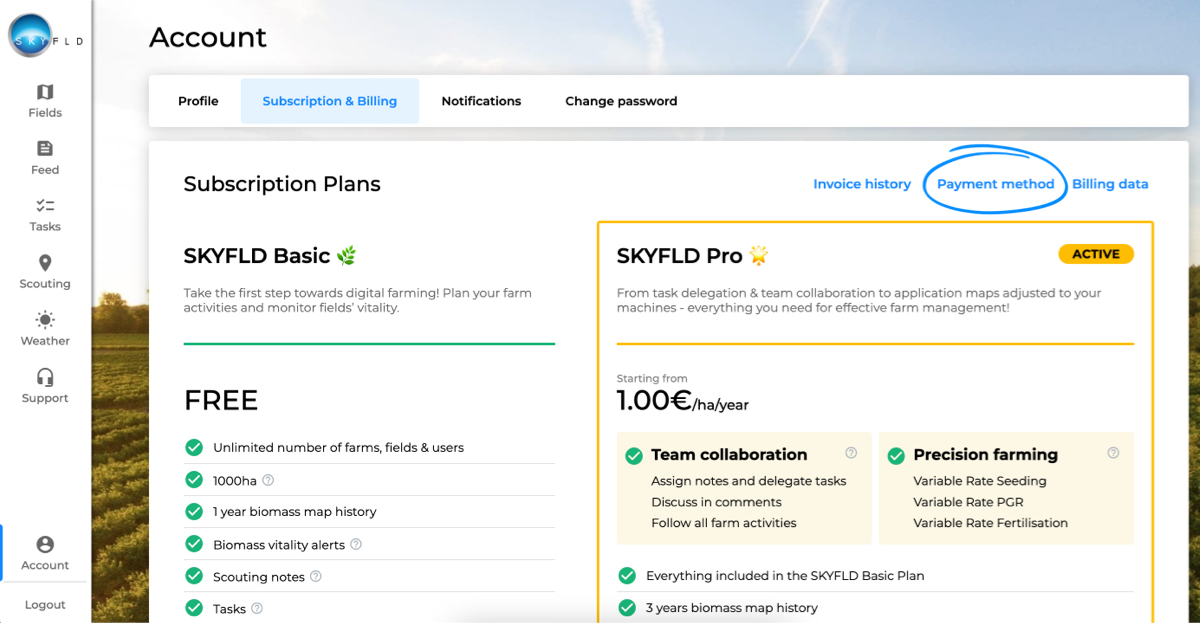Click the ACTIVE badge on SKYFLD Pro
Image resolution: width=1200 pixels, height=623 pixels.
(1096, 254)
